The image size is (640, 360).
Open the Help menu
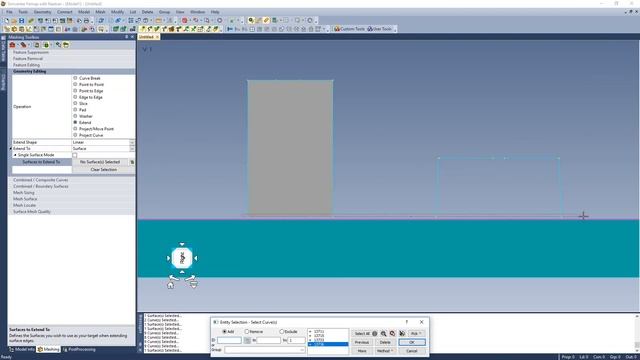pyautogui.click(x=215, y=12)
